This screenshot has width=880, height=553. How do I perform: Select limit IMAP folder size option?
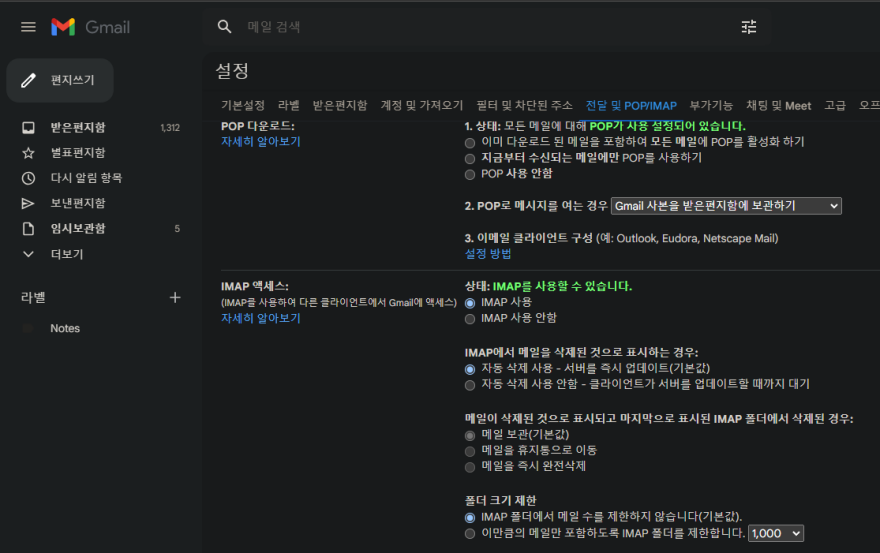(x=470, y=533)
